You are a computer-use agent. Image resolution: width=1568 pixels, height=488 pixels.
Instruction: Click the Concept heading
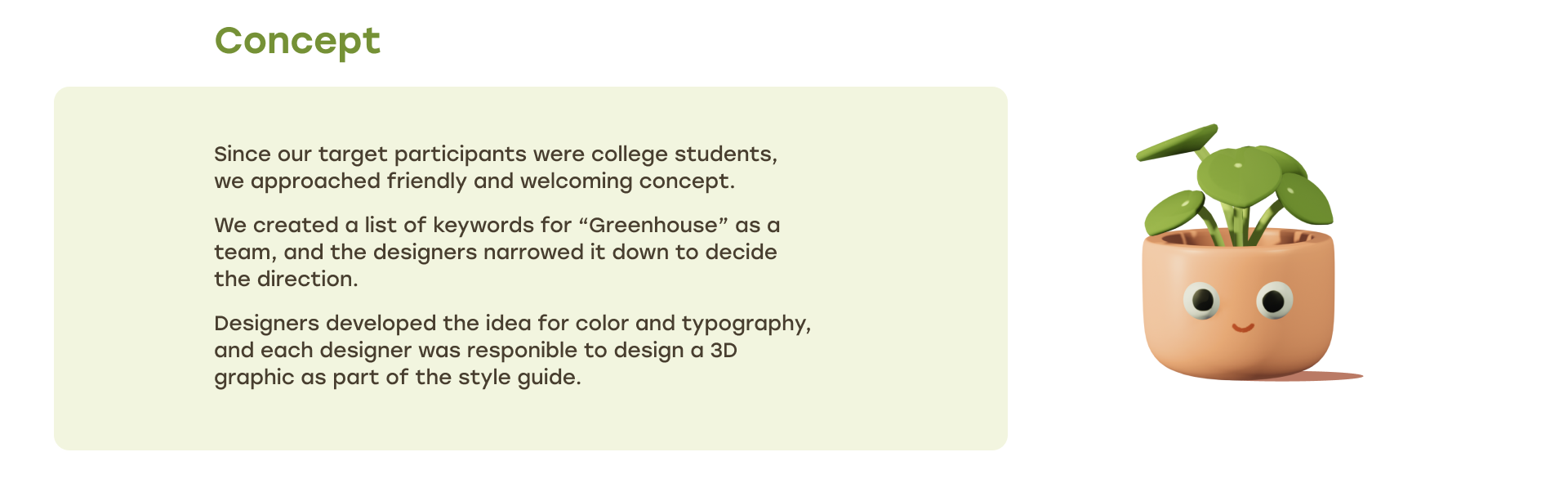pos(297,41)
